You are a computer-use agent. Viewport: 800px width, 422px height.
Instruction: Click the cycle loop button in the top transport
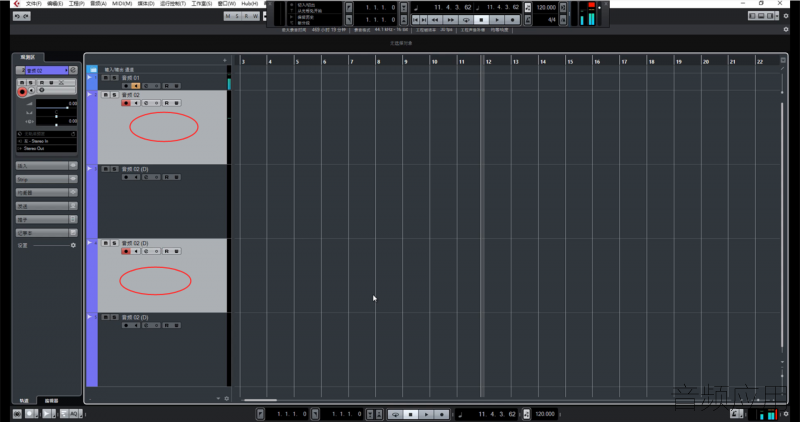[x=466, y=20]
